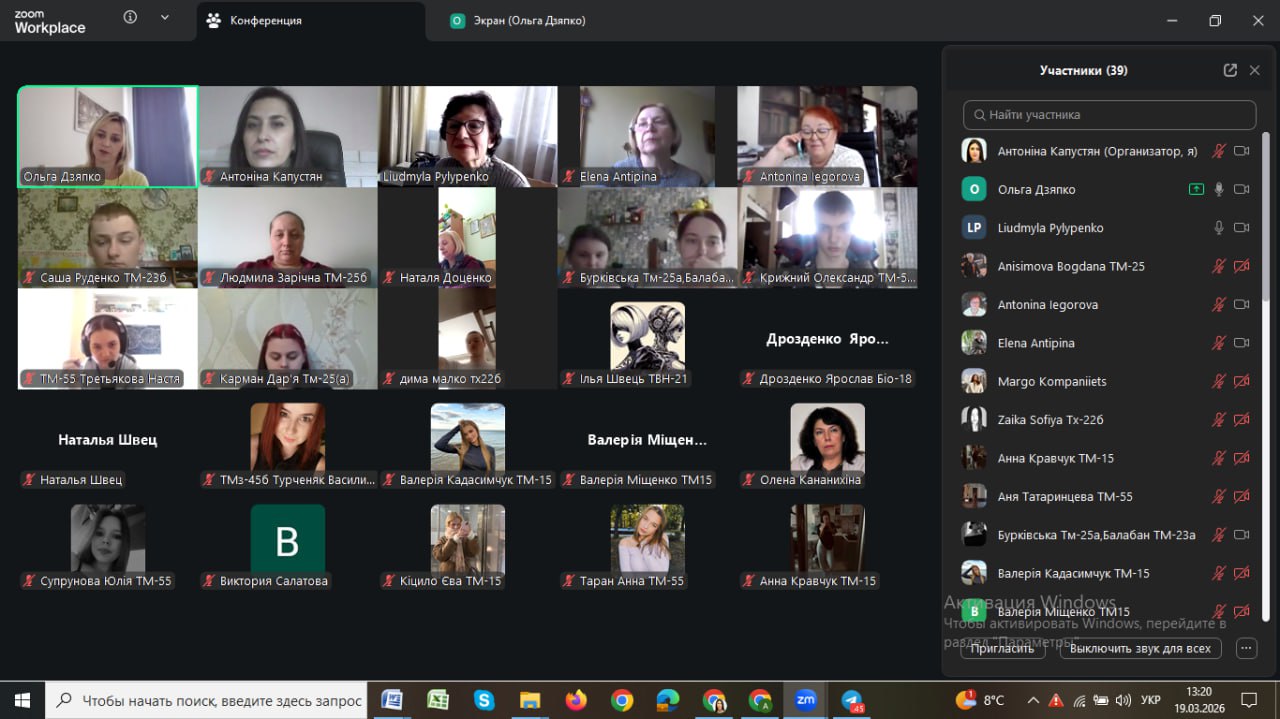1280x719 pixels.
Task: Click the participants list vertical scrollbar
Action: pos(1265,370)
